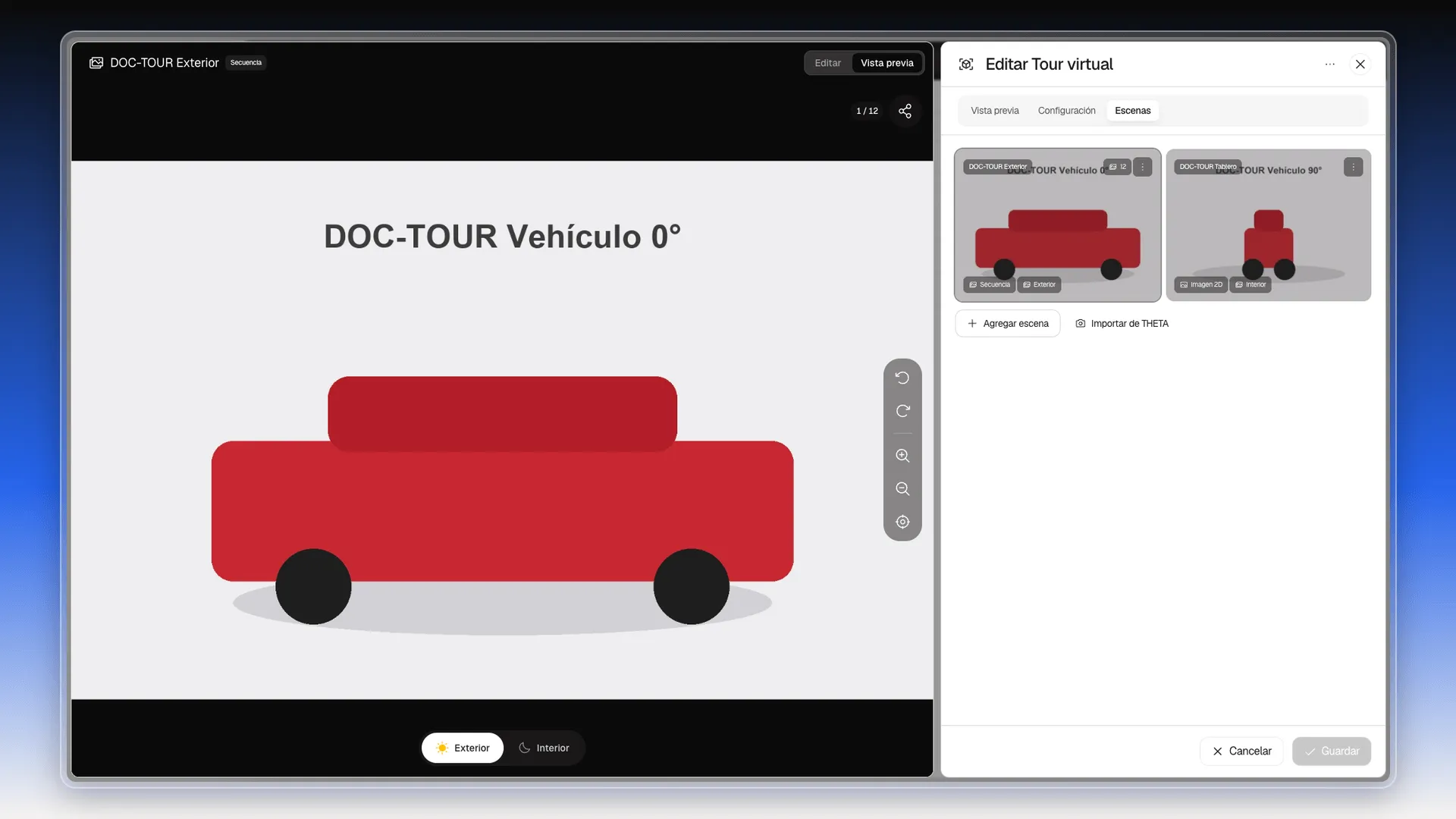1456x819 pixels.
Task: Click the Exterior tag on the first scene card
Action: pos(1039,285)
